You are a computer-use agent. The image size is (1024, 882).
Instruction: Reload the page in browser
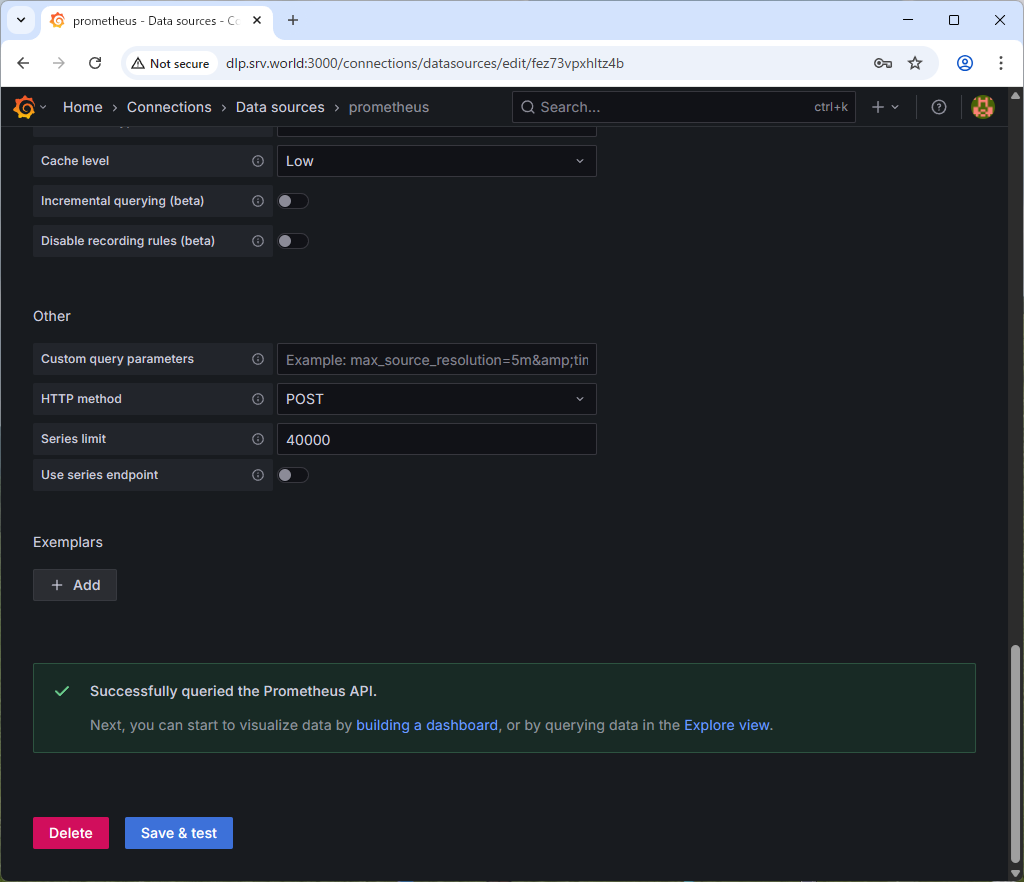pos(95,63)
